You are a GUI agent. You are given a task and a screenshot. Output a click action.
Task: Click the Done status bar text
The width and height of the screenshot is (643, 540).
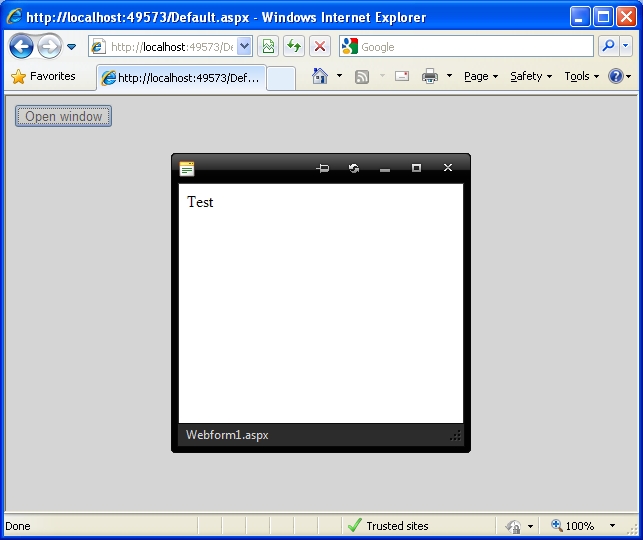[18, 526]
